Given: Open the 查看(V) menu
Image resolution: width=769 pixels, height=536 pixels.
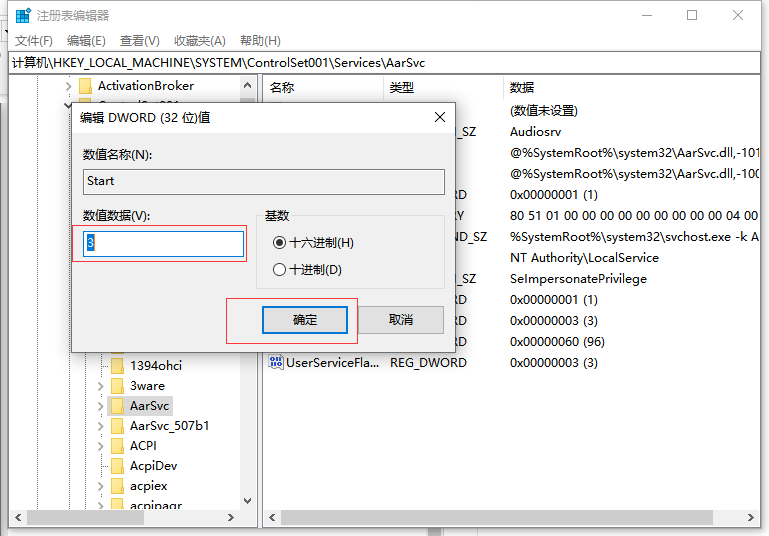Looking at the screenshot, I should tap(140, 41).
